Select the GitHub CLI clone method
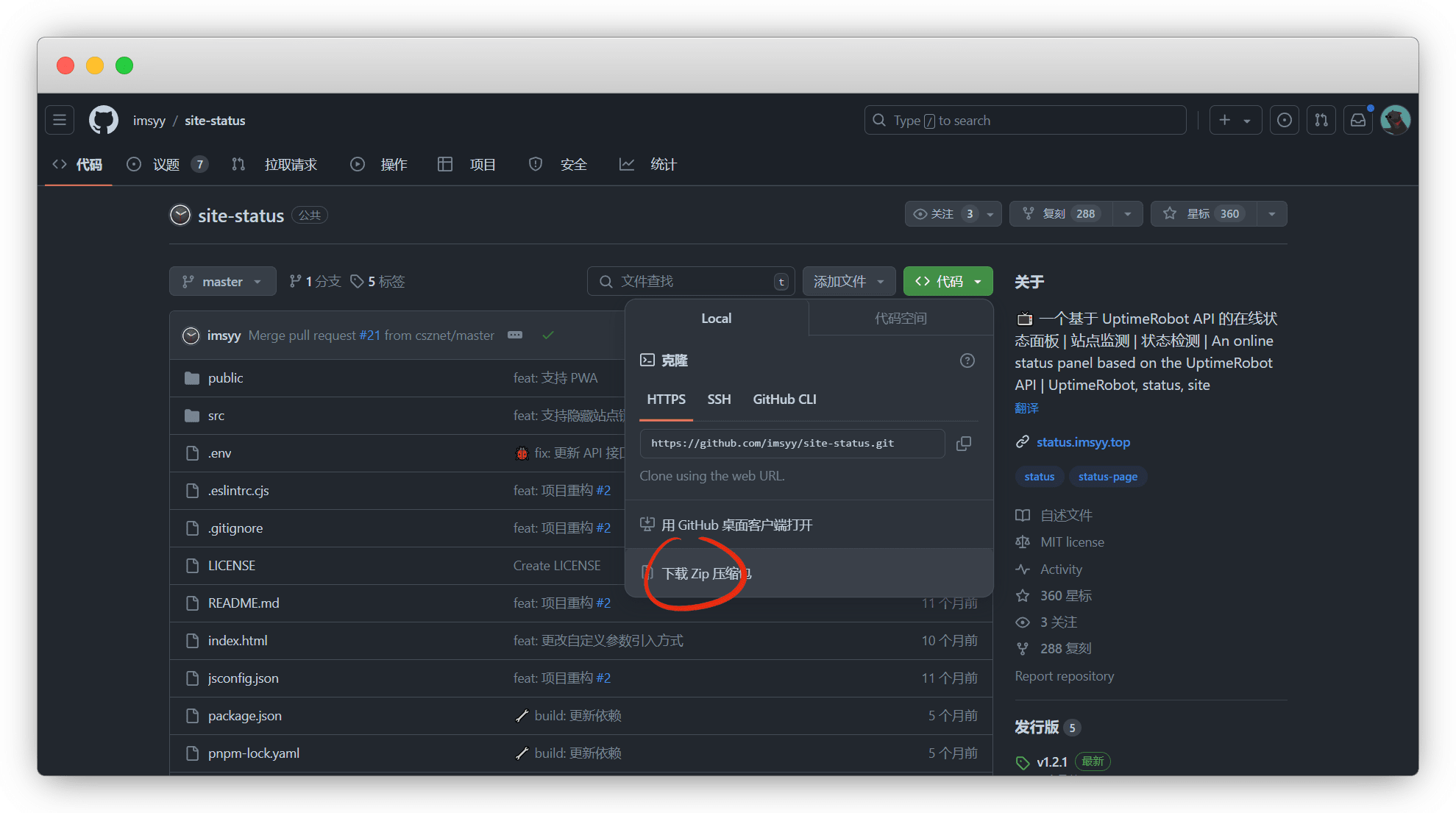 [x=784, y=400]
